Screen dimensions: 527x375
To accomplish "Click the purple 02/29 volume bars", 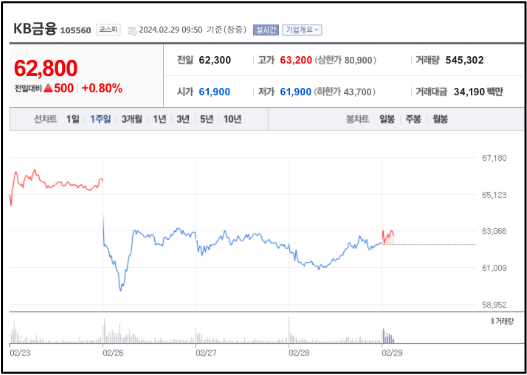I will click(388, 336).
